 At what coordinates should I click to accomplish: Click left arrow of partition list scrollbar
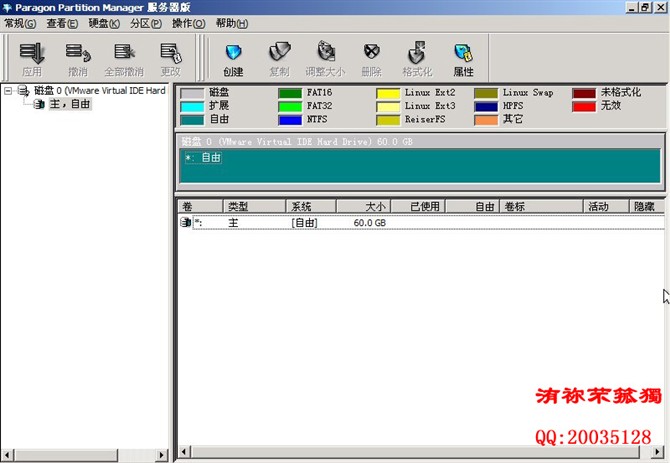tap(184, 451)
